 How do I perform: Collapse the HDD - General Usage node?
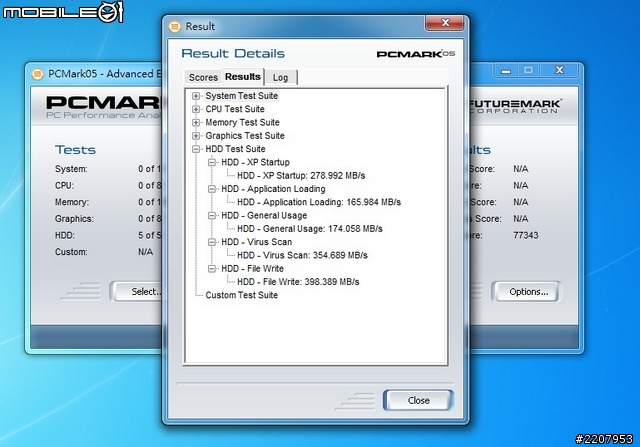pos(212,216)
